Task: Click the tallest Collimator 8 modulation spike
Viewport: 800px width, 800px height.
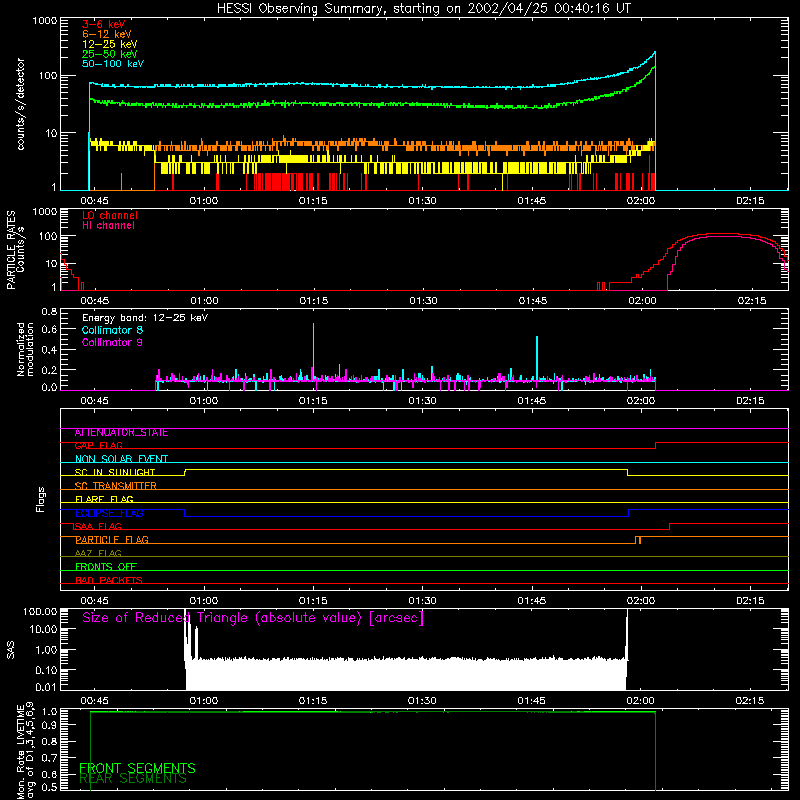Action: pyautogui.click(x=313, y=352)
